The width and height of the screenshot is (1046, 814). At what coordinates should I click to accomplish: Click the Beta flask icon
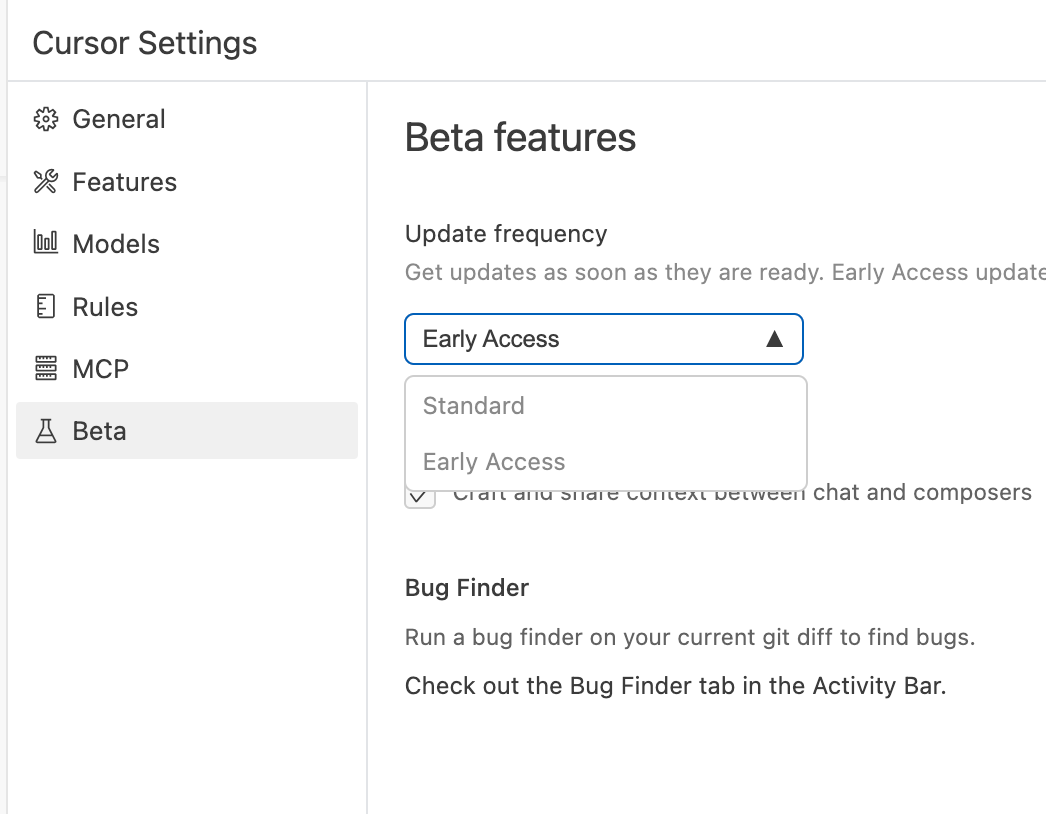point(45,431)
